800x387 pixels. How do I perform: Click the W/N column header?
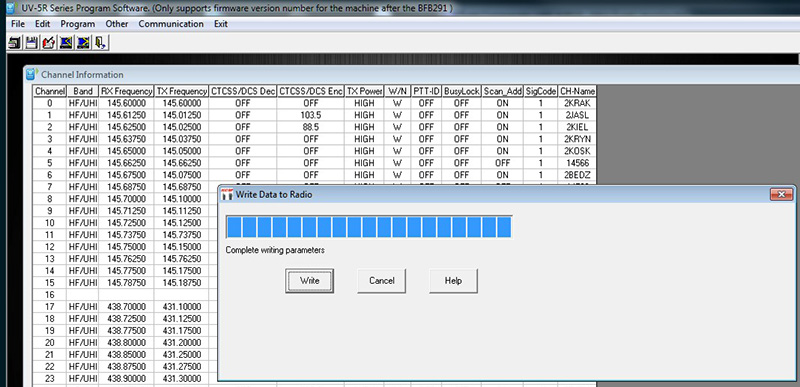[x=397, y=91]
